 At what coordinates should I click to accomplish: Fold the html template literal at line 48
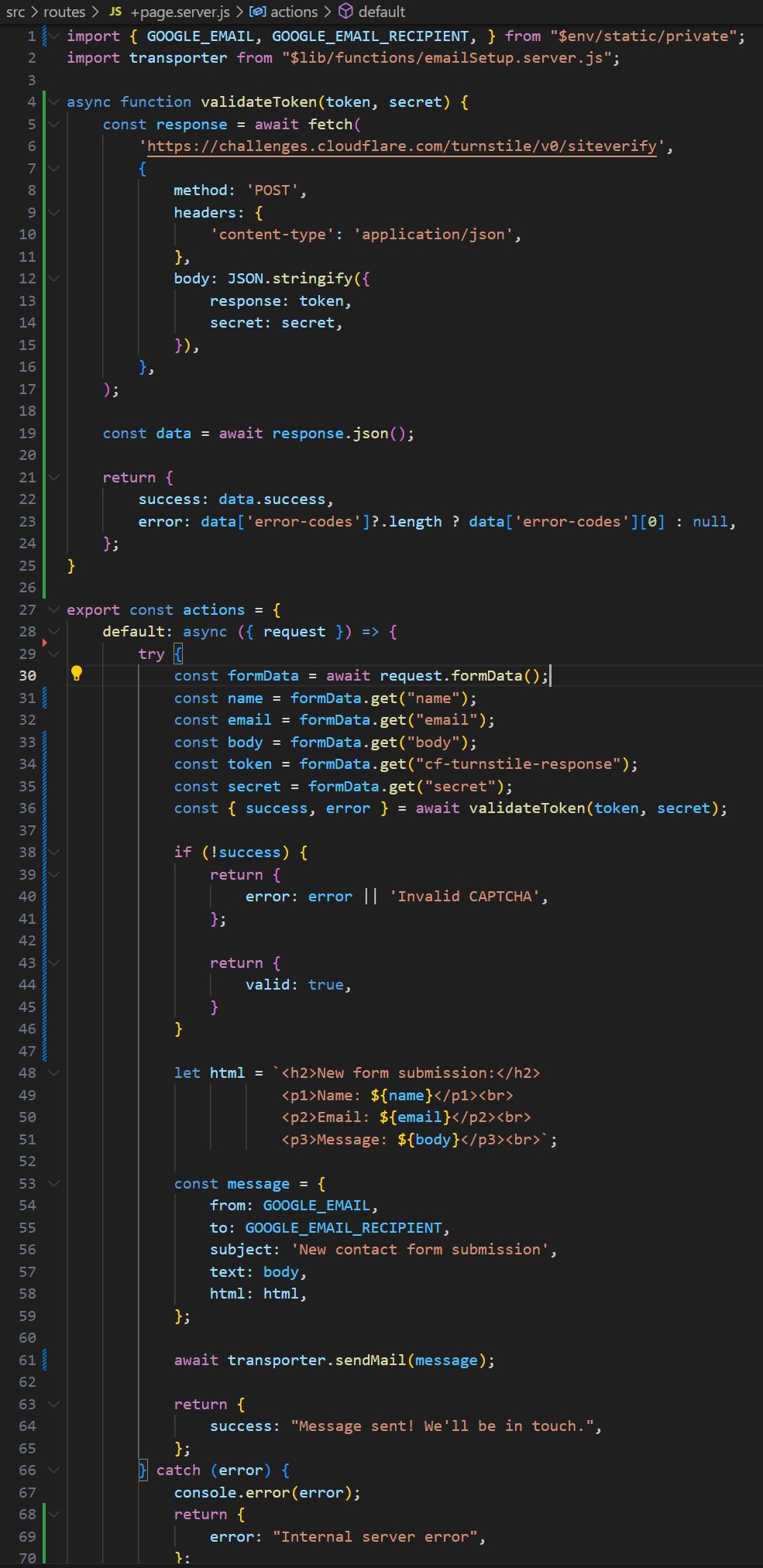[53, 1072]
